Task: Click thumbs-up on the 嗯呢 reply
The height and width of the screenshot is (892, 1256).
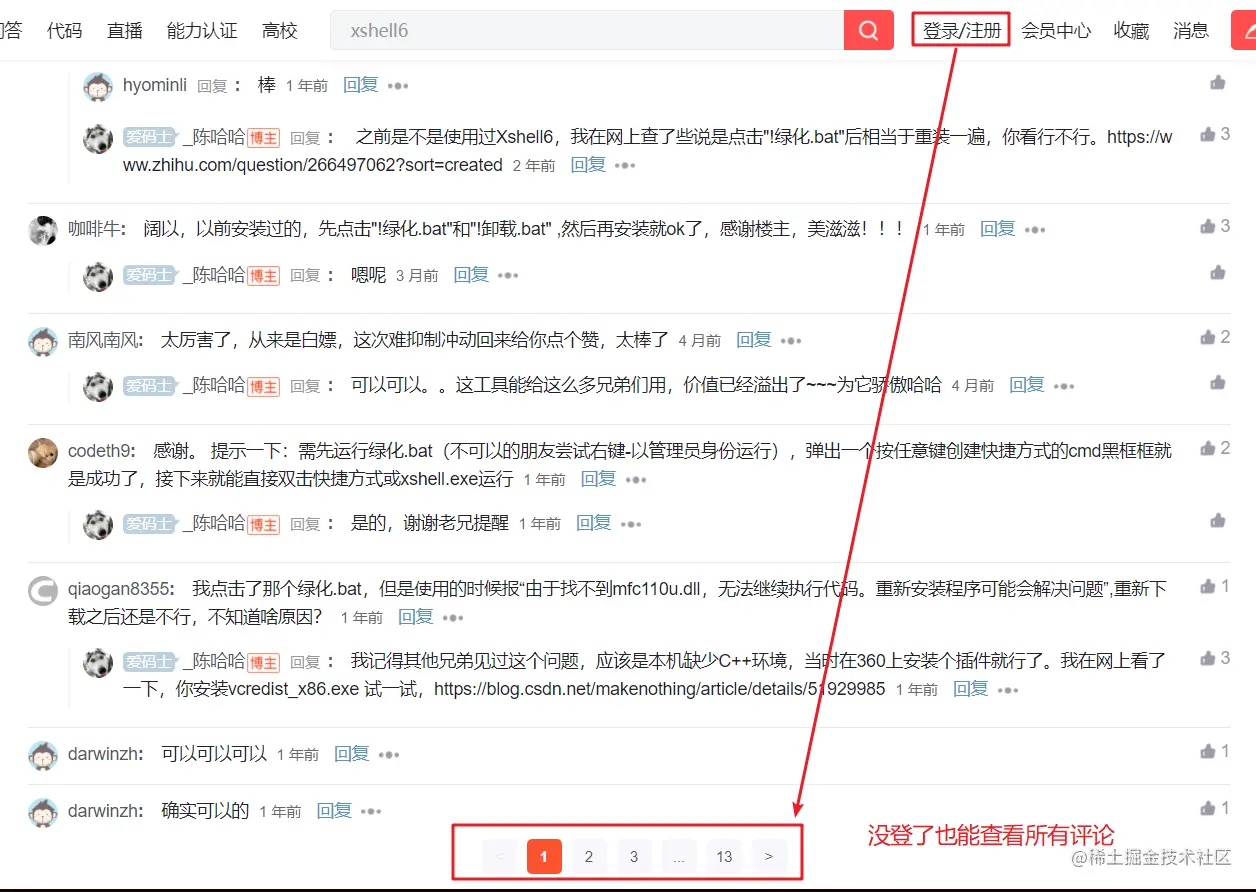Action: pos(1217,272)
